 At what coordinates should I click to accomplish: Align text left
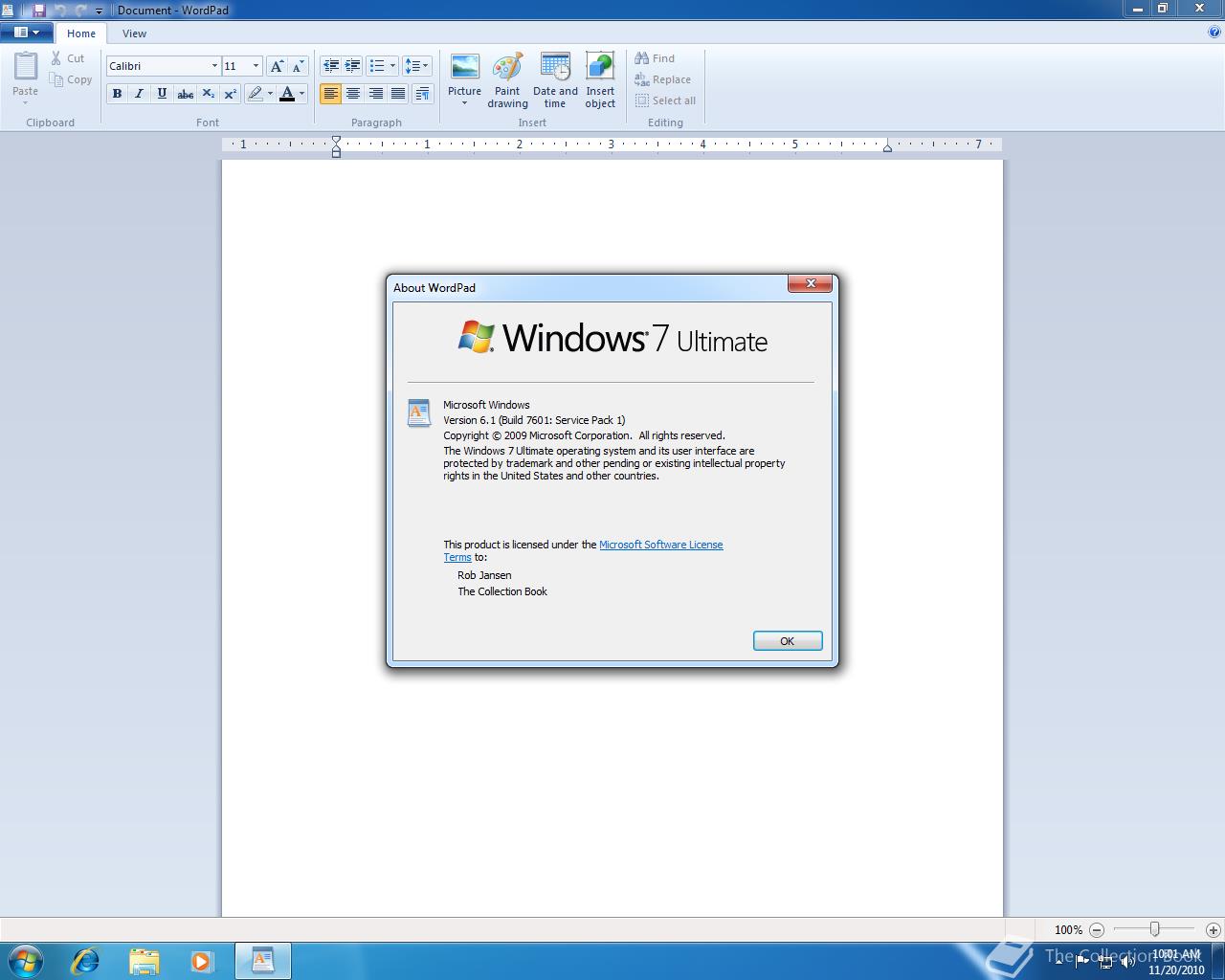(x=330, y=94)
